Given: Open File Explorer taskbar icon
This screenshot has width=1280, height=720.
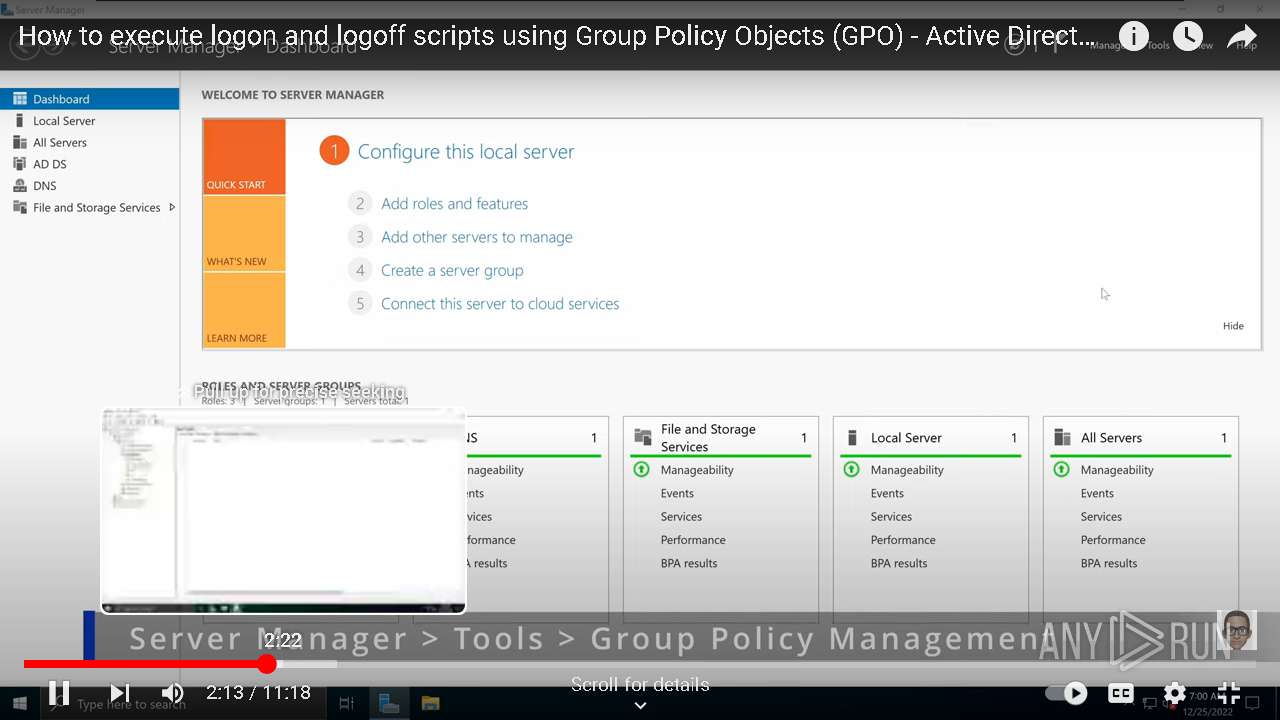Looking at the screenshot, I should (x=430, y=704).
